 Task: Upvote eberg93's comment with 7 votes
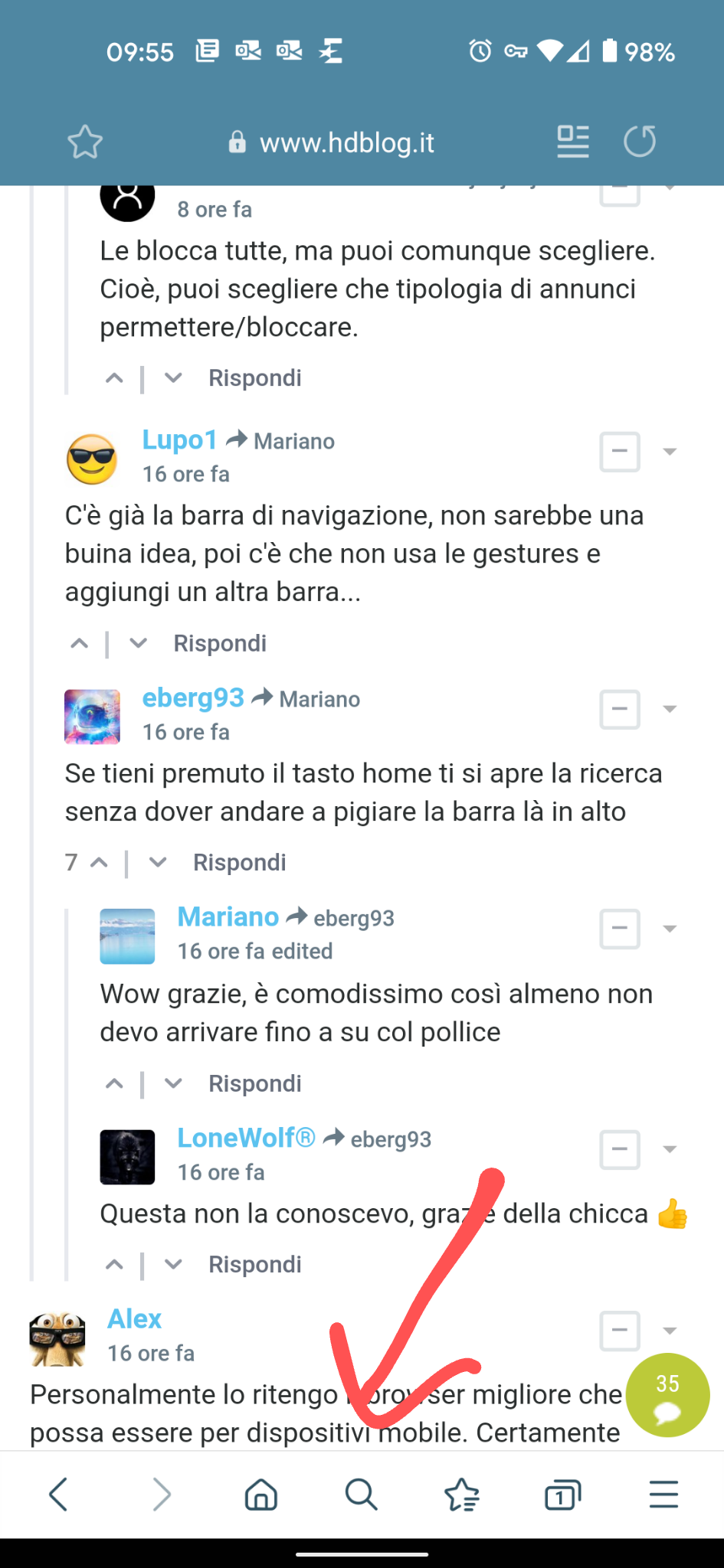pyautogui.click(x=99, y=863)
